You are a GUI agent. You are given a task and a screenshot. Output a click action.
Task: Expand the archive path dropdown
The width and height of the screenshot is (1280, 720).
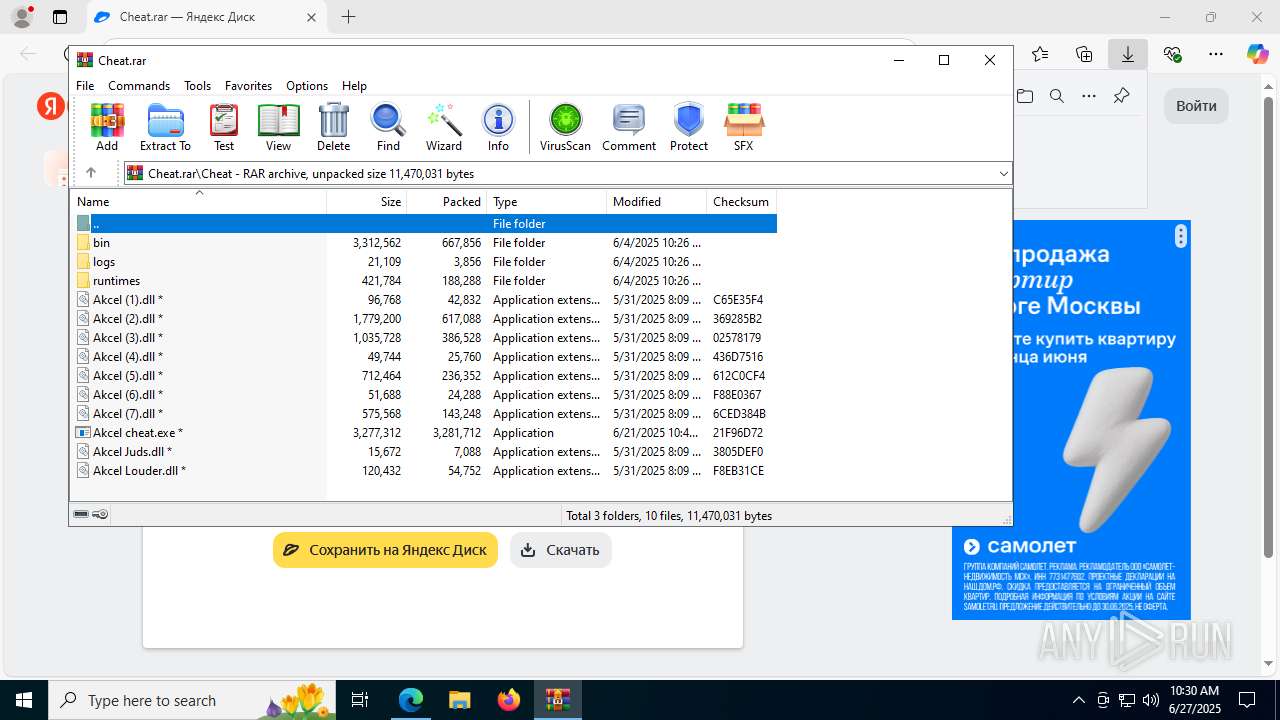coord(1004,173)
